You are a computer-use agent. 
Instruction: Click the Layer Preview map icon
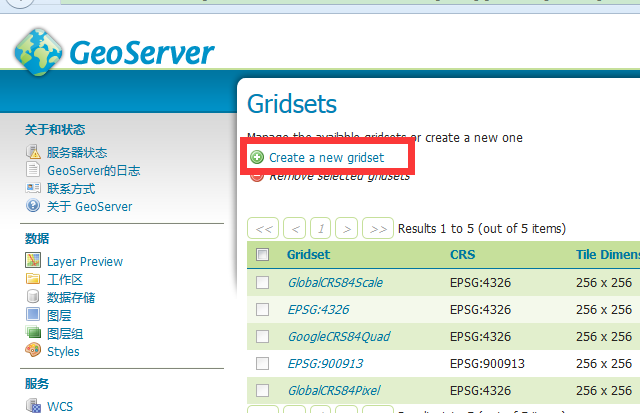click(33, 260)
